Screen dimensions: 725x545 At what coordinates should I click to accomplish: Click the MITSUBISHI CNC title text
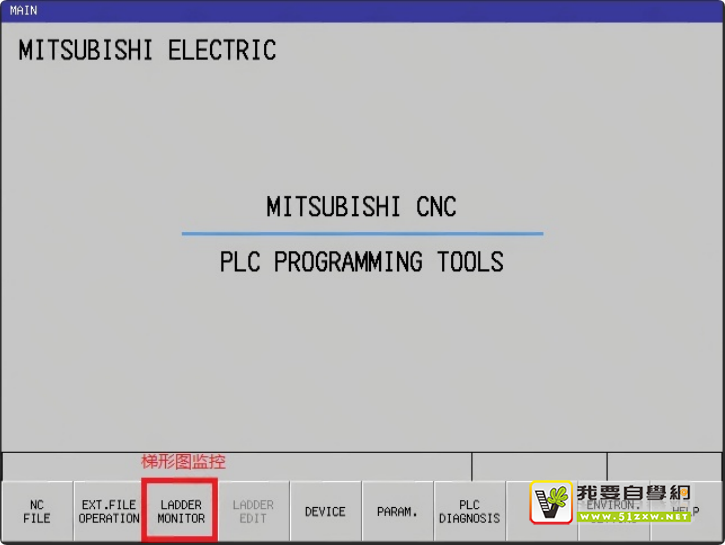click(361, 207)
